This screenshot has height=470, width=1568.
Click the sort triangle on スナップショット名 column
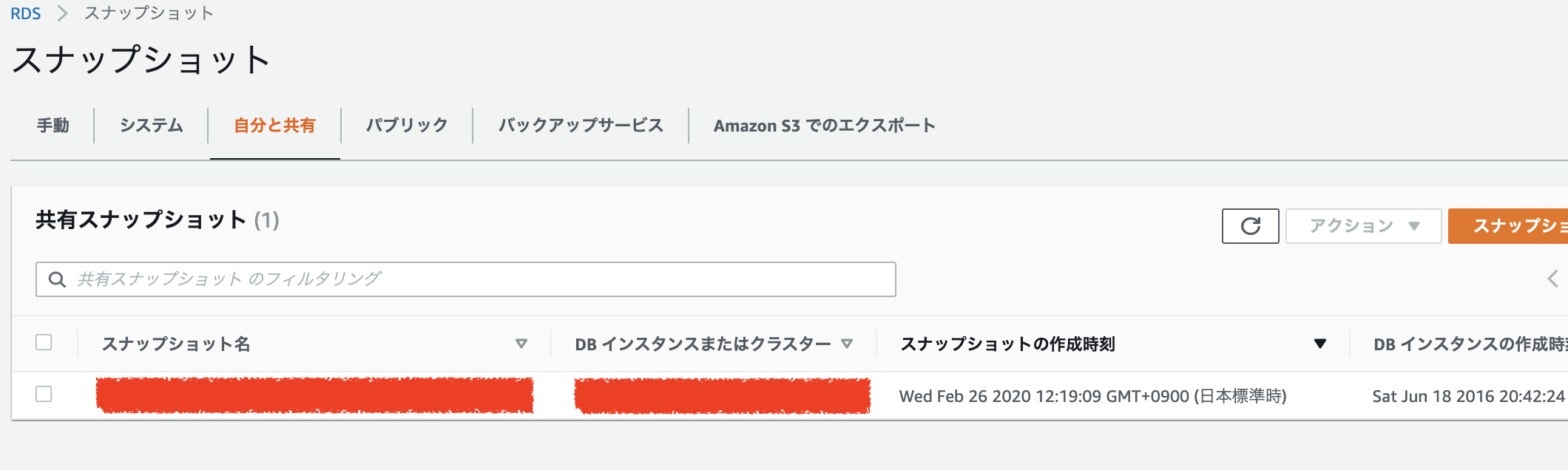coord(522,343)
